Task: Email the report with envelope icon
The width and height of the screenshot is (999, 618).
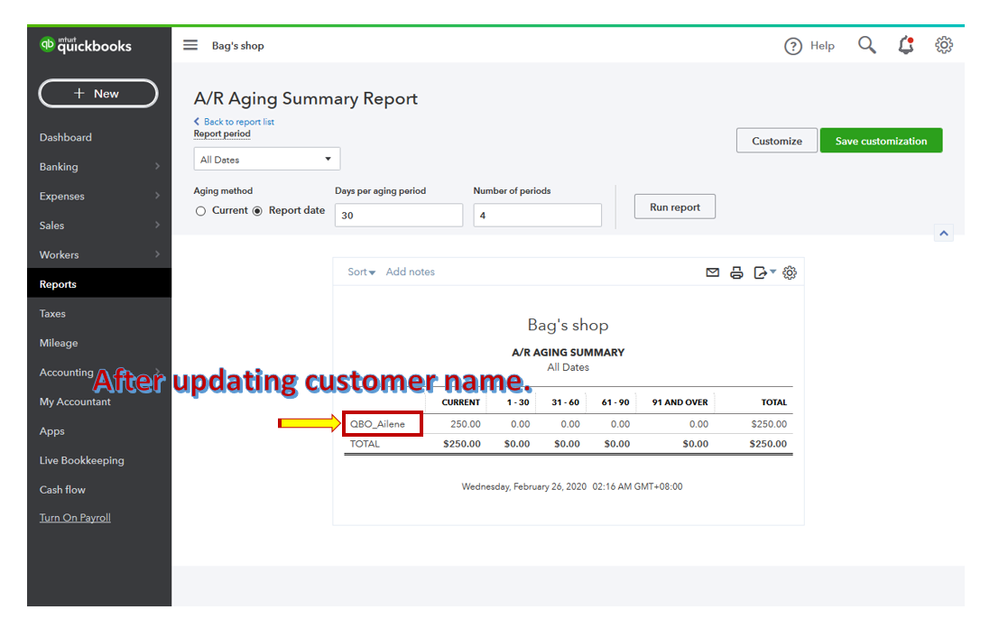Action: click(x=712, y=273)
